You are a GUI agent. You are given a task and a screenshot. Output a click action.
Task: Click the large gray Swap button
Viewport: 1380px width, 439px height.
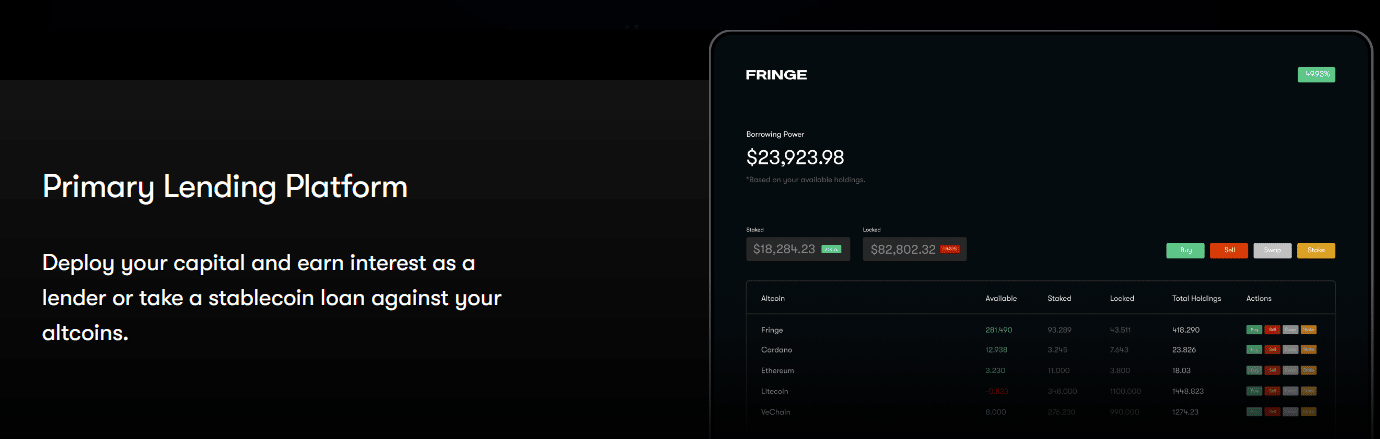(1272, 251)
